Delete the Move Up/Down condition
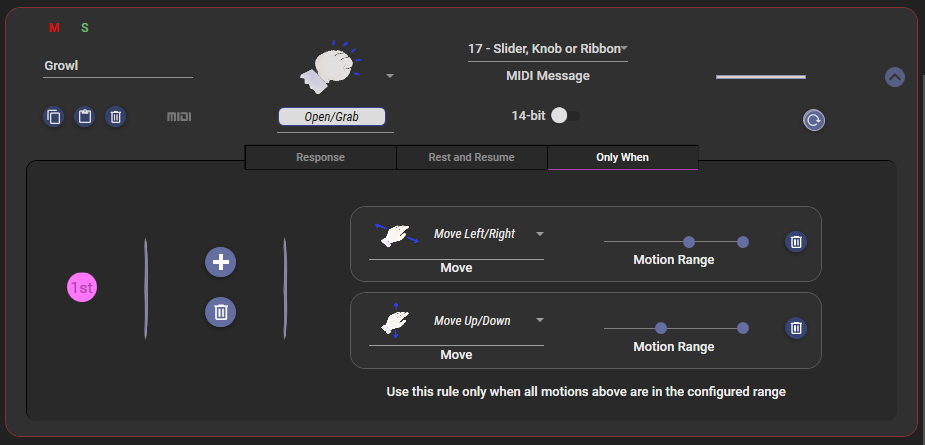 [x=795, y=327]
